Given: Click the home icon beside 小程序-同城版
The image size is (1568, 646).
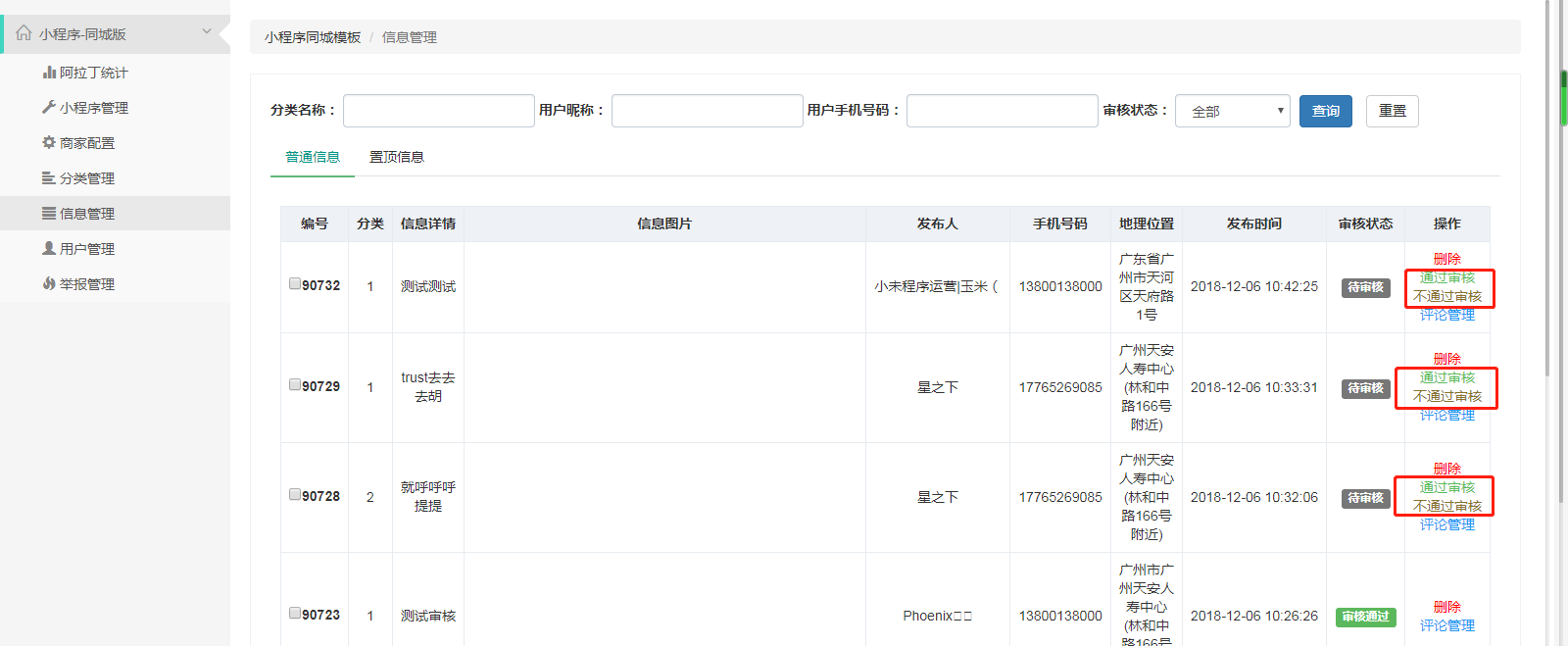Looking at the screenshot, I should click(x=24, y=33).
